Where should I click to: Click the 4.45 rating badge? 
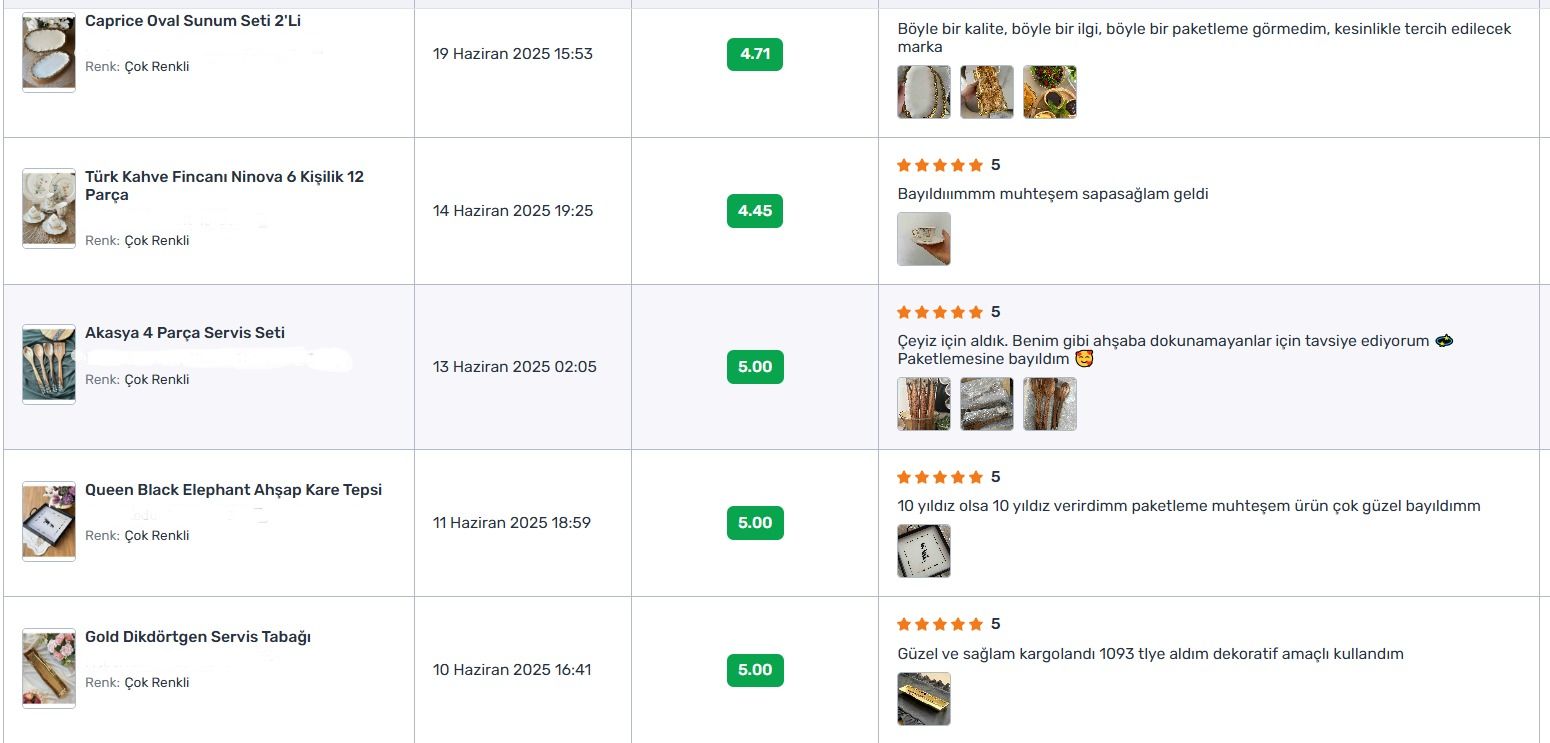(x=755, y=211)
